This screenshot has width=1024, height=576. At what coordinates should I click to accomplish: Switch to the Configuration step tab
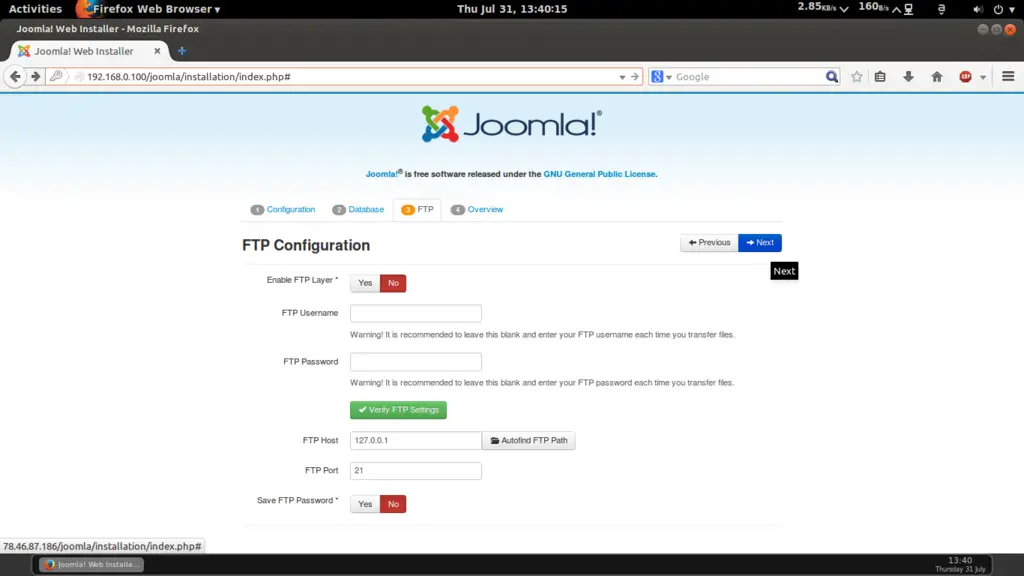click(283, 210)
